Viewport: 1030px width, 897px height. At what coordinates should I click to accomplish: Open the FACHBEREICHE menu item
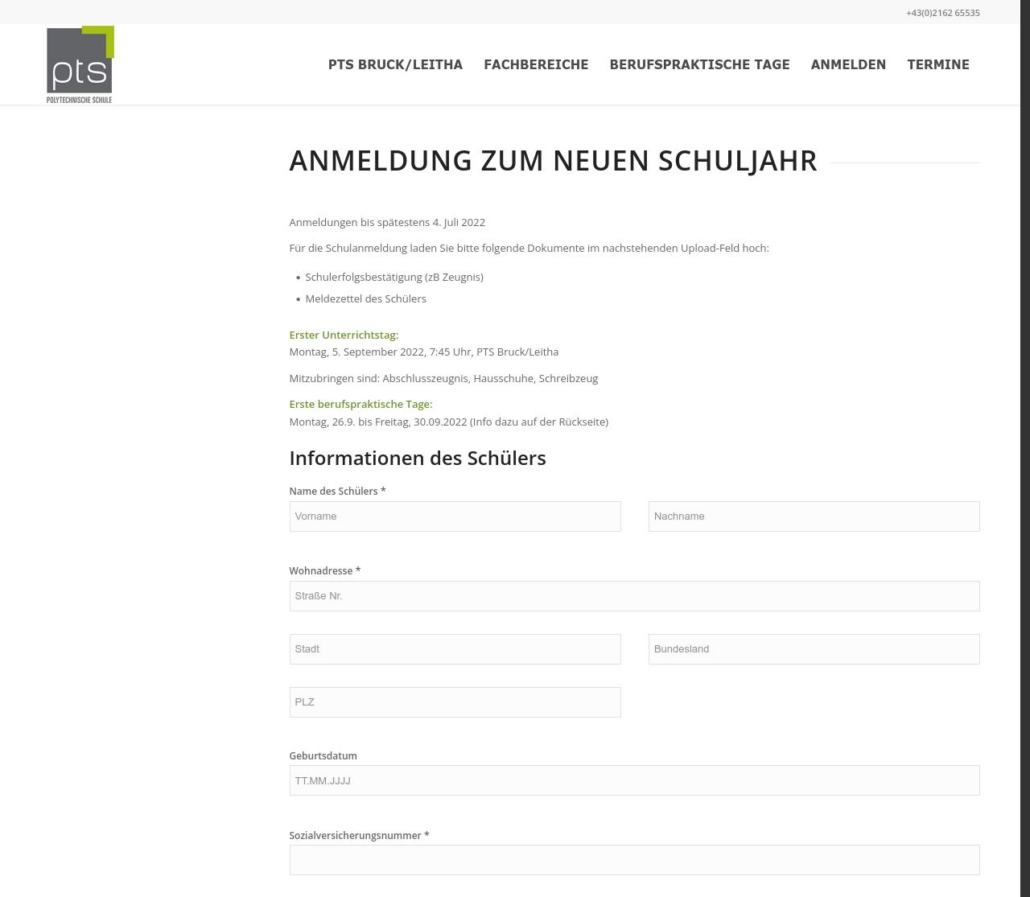point(536,64)
